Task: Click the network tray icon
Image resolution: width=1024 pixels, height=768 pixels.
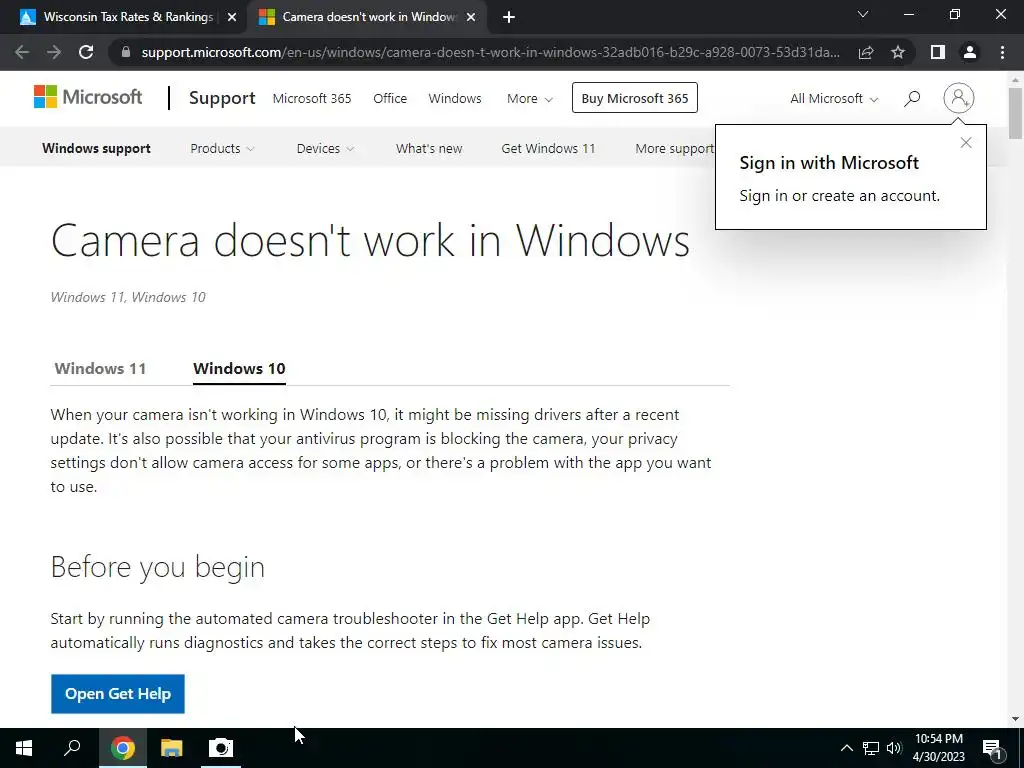Action: [x=871, y=748]
